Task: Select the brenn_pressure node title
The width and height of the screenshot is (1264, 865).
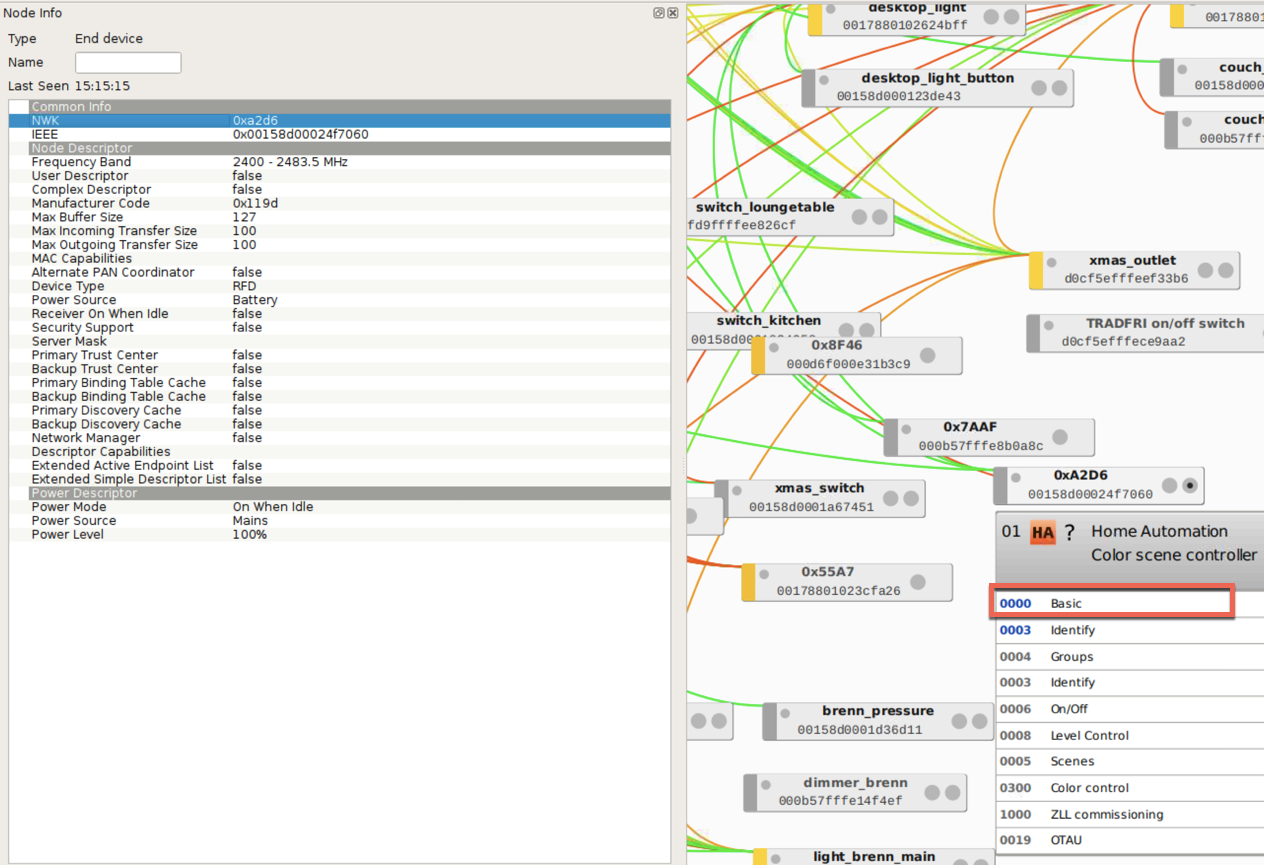Action: (x=878, y=711)
